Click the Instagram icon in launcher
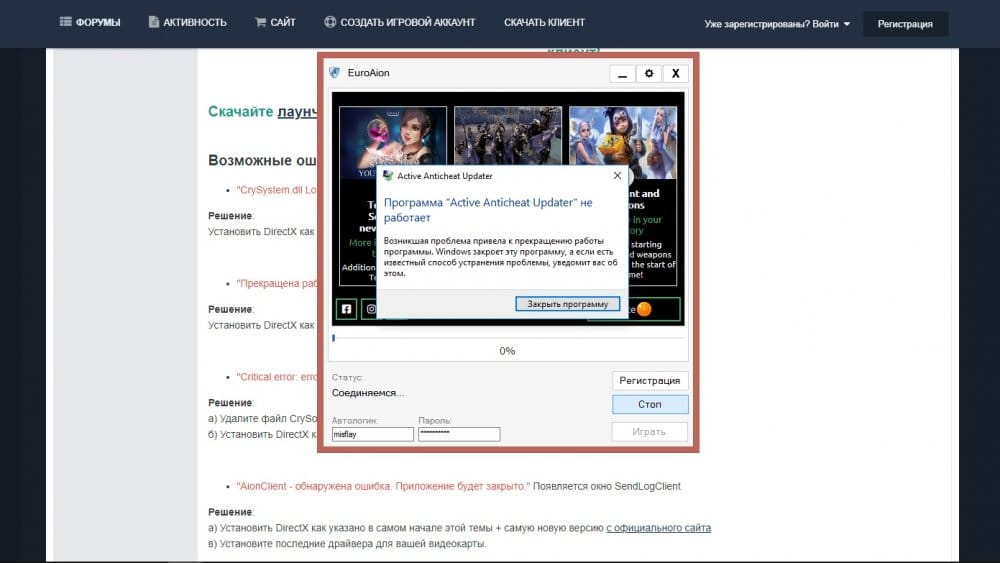This screenshot has width=1000, height=563. tap(372, 309)
